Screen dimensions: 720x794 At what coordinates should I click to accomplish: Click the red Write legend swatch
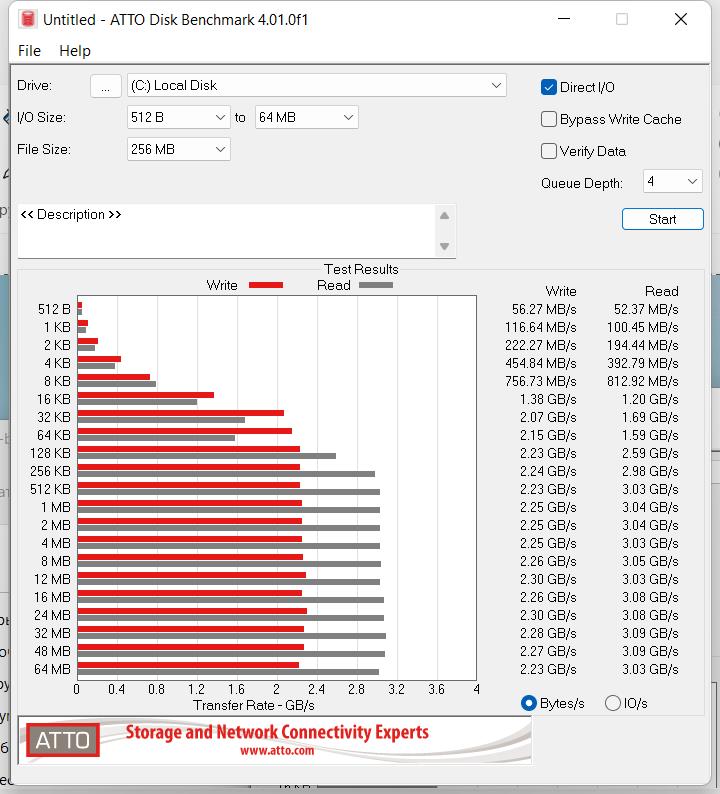pyautogui.click(x=266, y=285)
